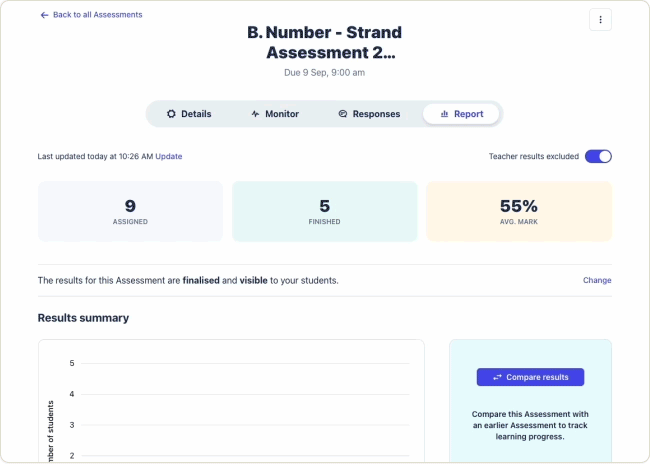Click the swap arrows icon in Compare results
This screenshot has height=464, width=650.
tap(497, 377)
